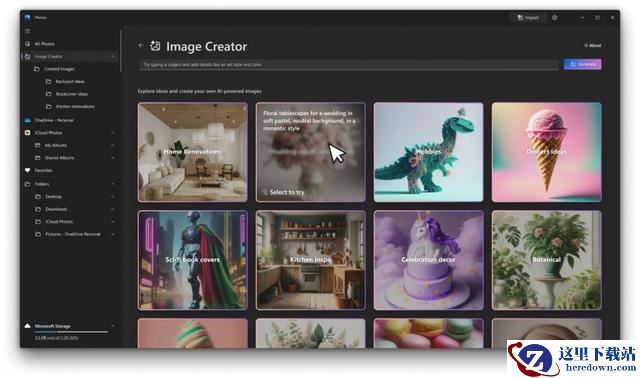
Task: Click the My Albums icon
Action: pyautogui.click(x=38, y=145)
